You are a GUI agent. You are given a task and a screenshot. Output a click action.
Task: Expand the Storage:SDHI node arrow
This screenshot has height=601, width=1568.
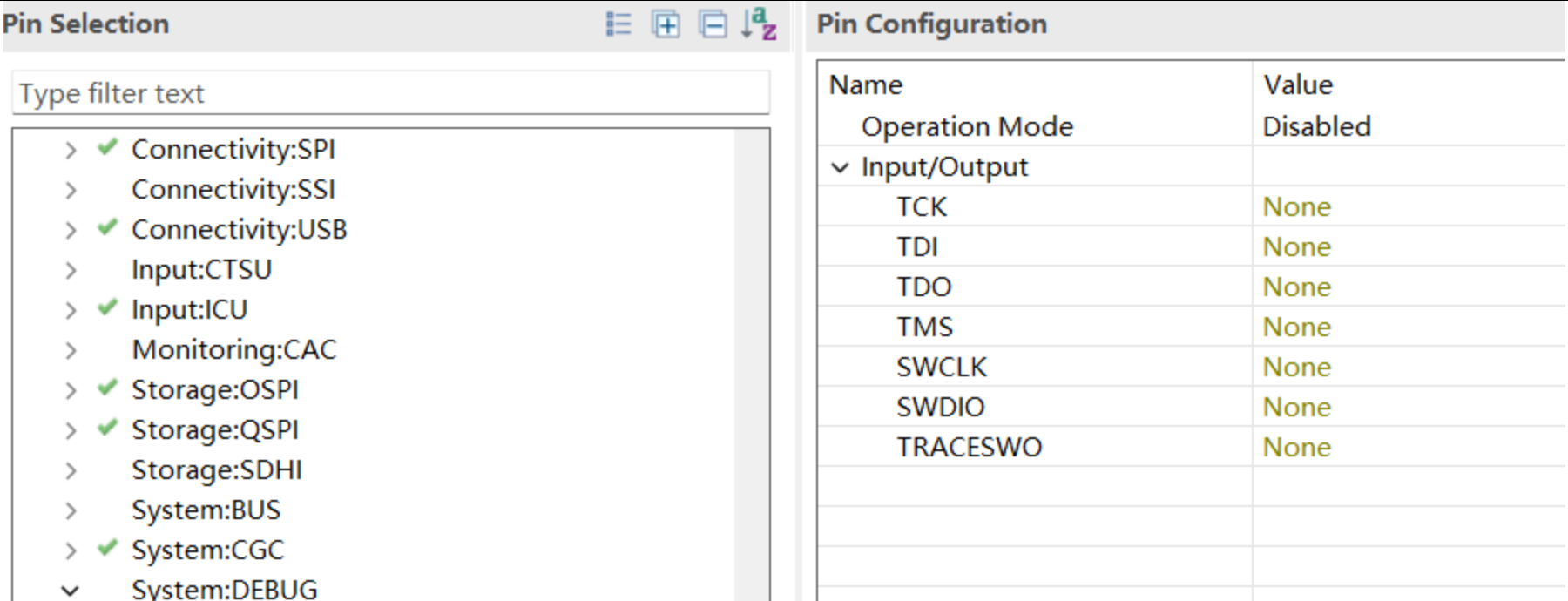(71, 470)
